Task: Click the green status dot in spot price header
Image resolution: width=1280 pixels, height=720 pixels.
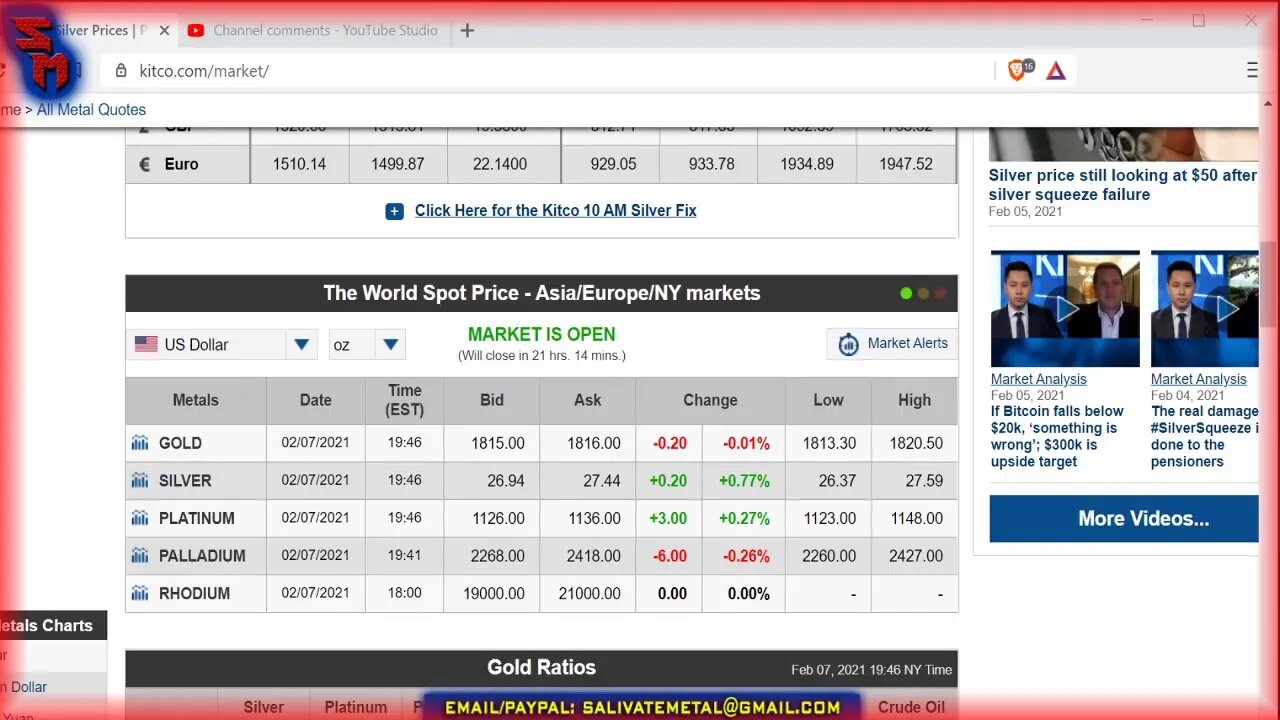Action: pyautogui.click(x=906, y=293)
